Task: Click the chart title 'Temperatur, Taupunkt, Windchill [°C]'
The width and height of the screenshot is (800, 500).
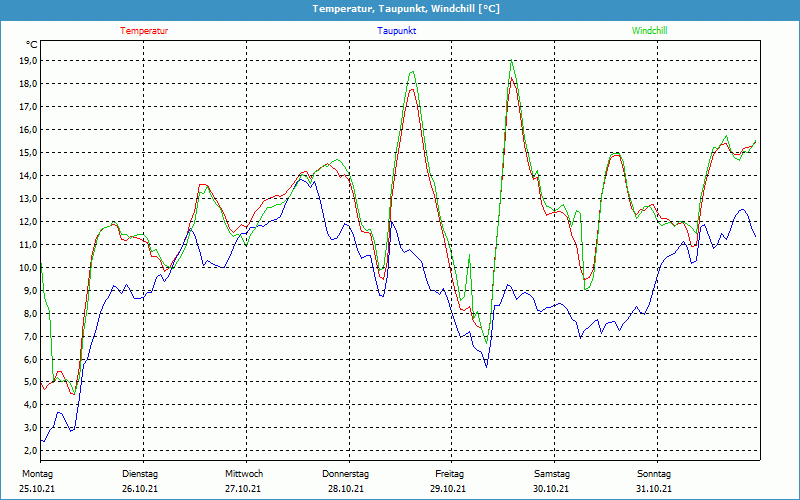Action: point(399,9)
